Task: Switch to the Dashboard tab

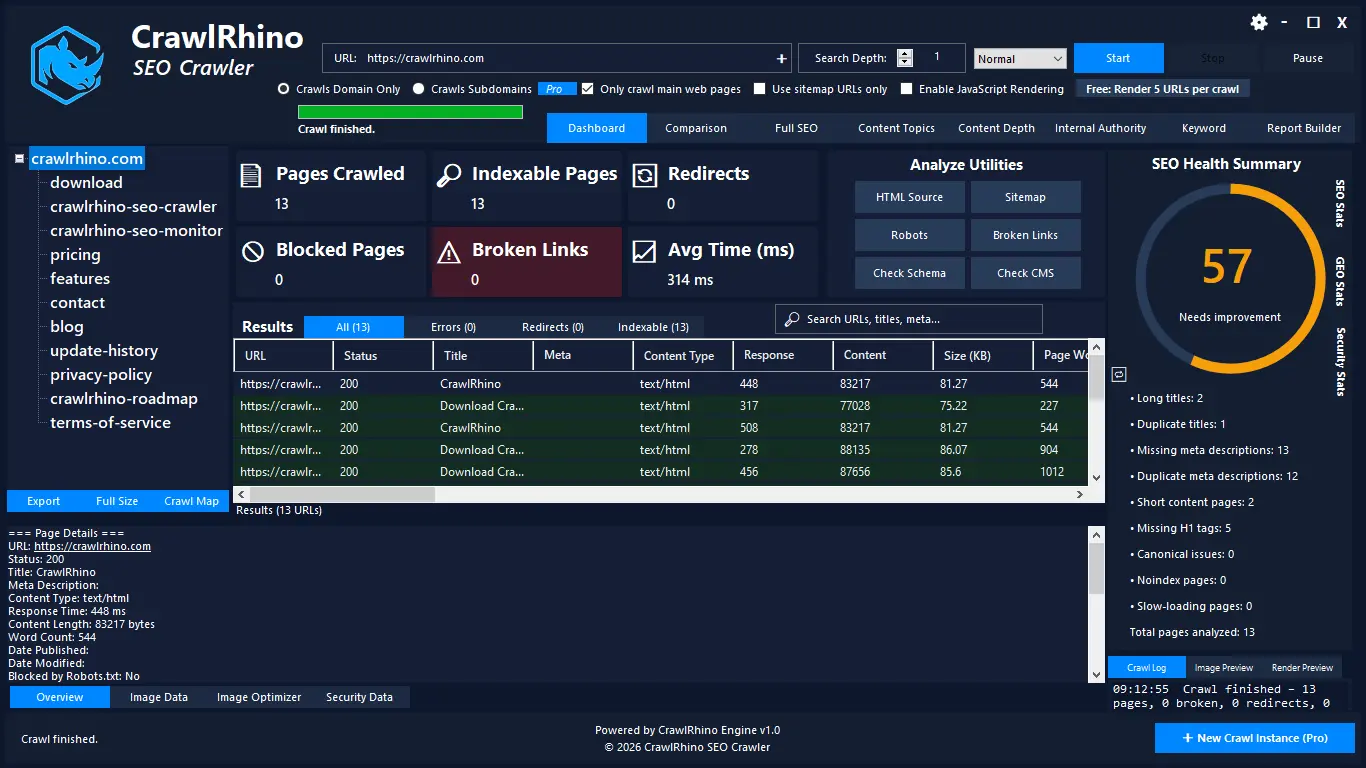Action: 597,128
